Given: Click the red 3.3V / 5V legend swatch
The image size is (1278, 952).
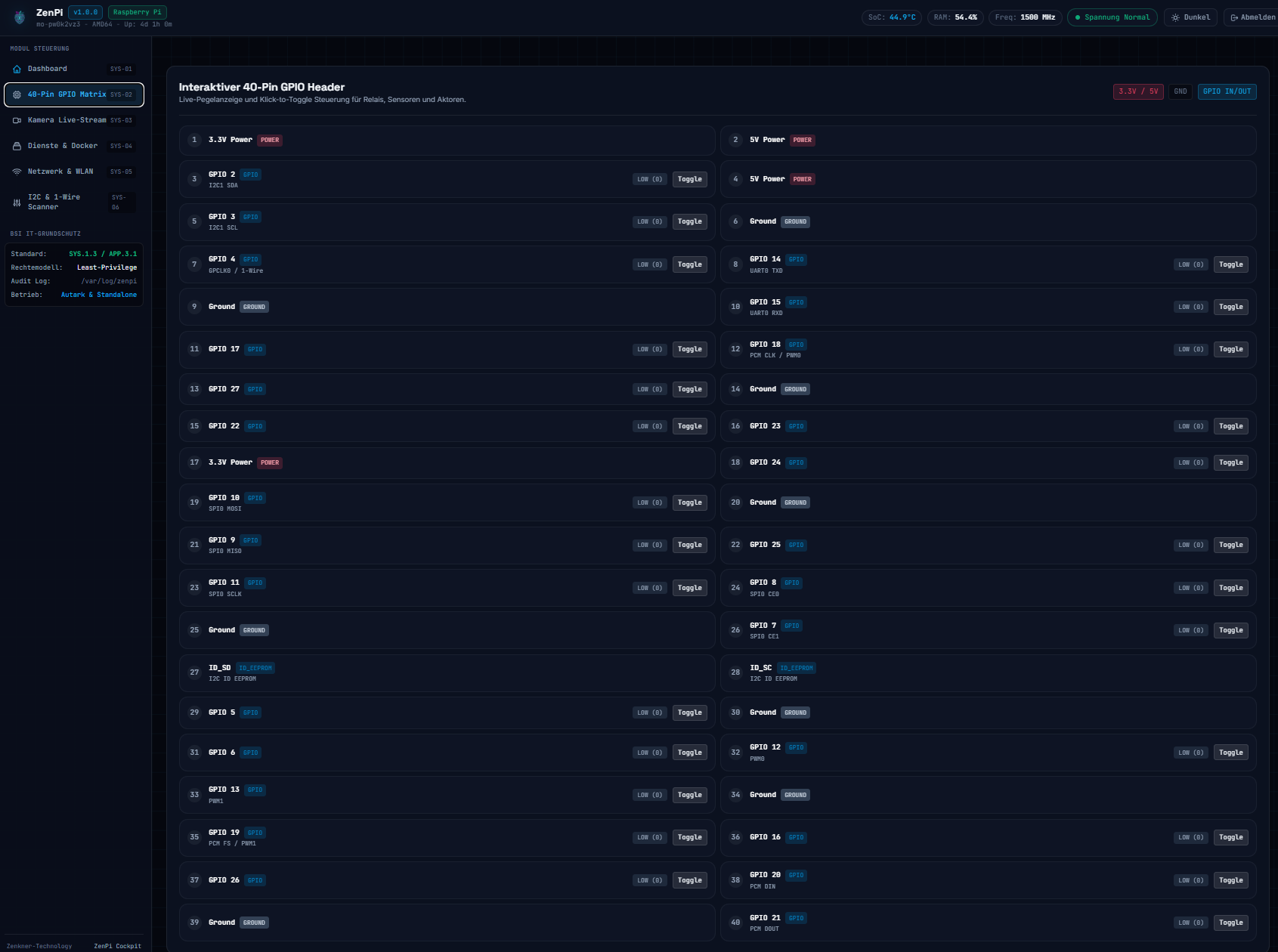Looking at the screenshot, I should coord(1138,91).
